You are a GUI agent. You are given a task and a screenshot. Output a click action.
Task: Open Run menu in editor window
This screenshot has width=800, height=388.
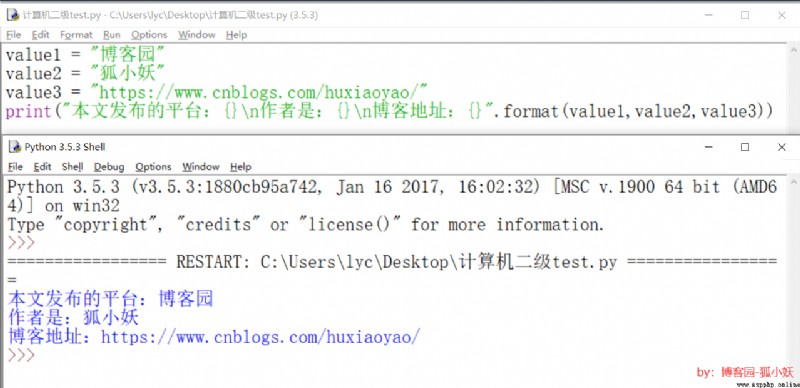click(x=112, y=35)
